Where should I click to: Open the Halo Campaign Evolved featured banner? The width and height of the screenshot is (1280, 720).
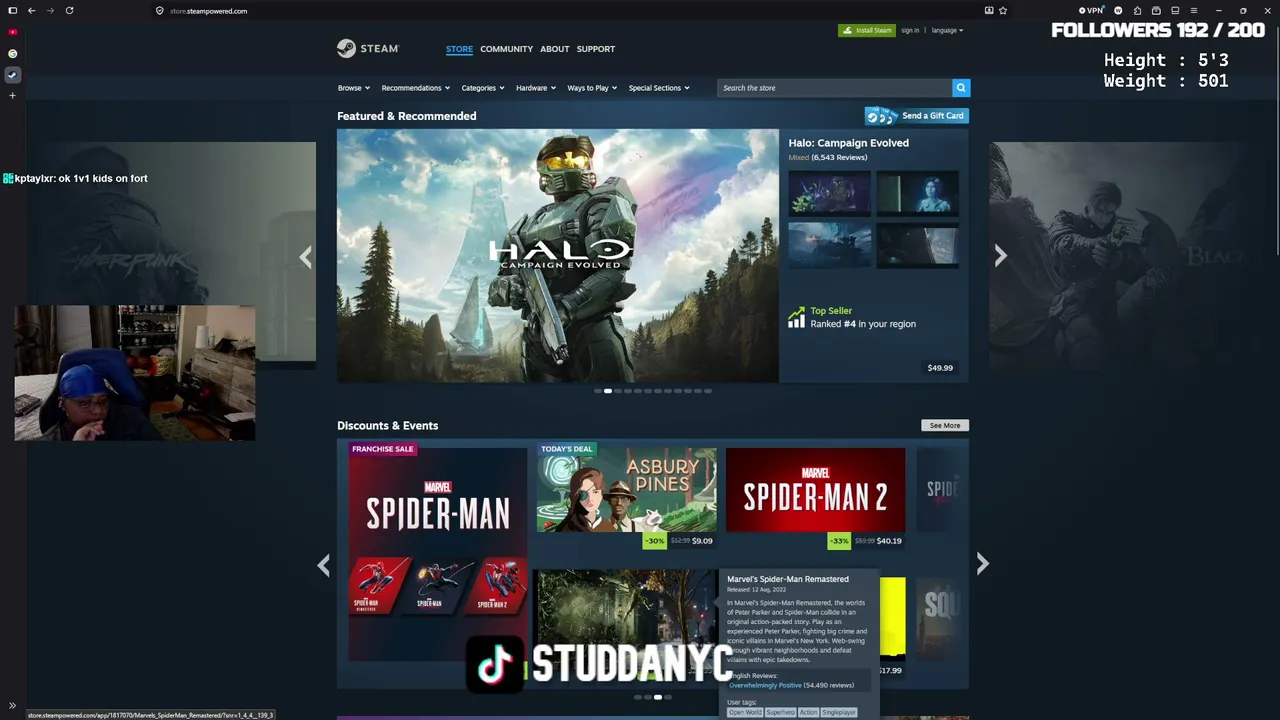(x=558, y=256)
